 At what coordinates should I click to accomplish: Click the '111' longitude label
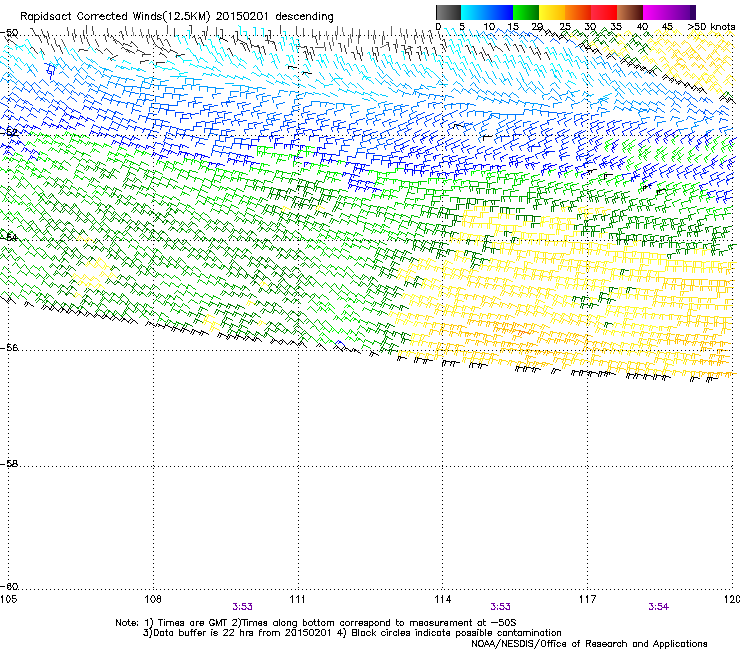[297, 599]
